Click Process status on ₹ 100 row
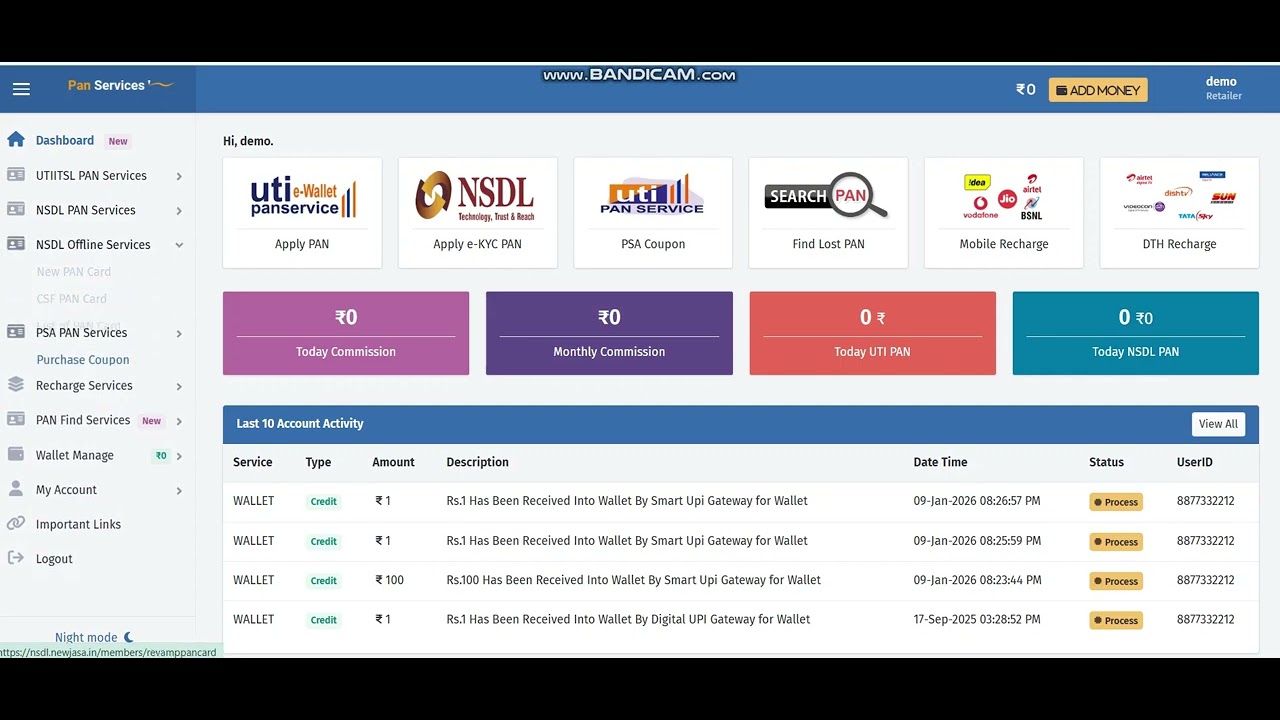 (x=1116, y=581)
